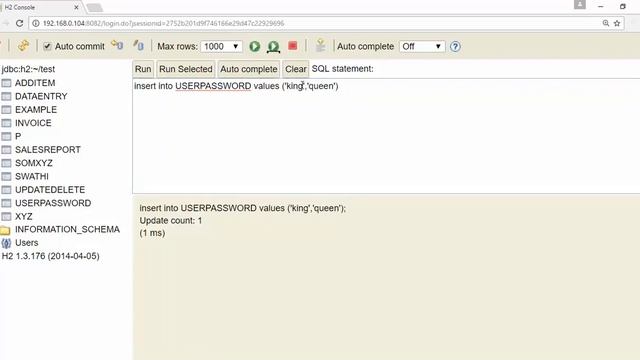Click the table icon beside ADDITEM
The height and width of the screenshot is (360, 640).
(6, 83)
